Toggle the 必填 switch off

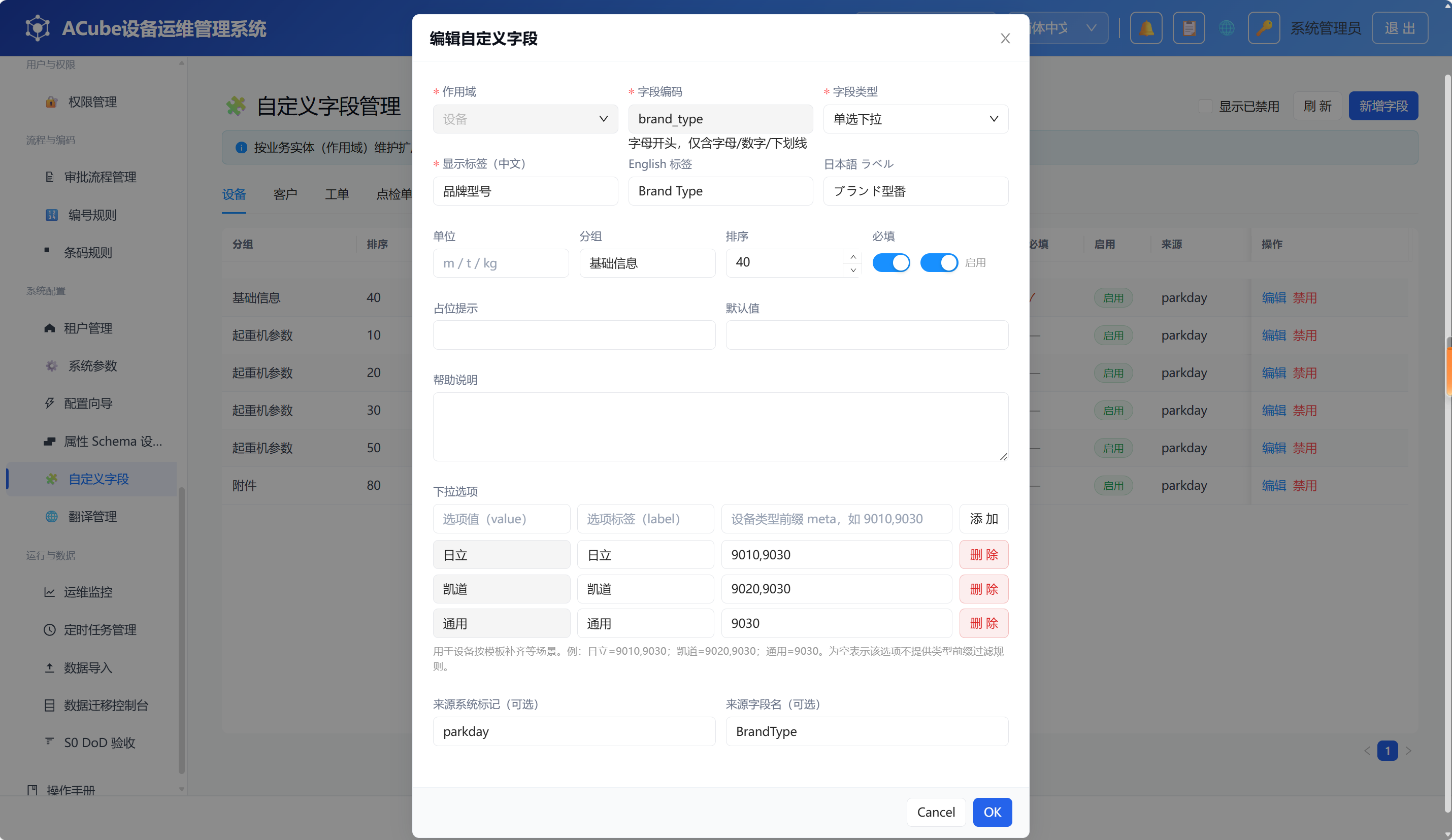pos(891,263)
